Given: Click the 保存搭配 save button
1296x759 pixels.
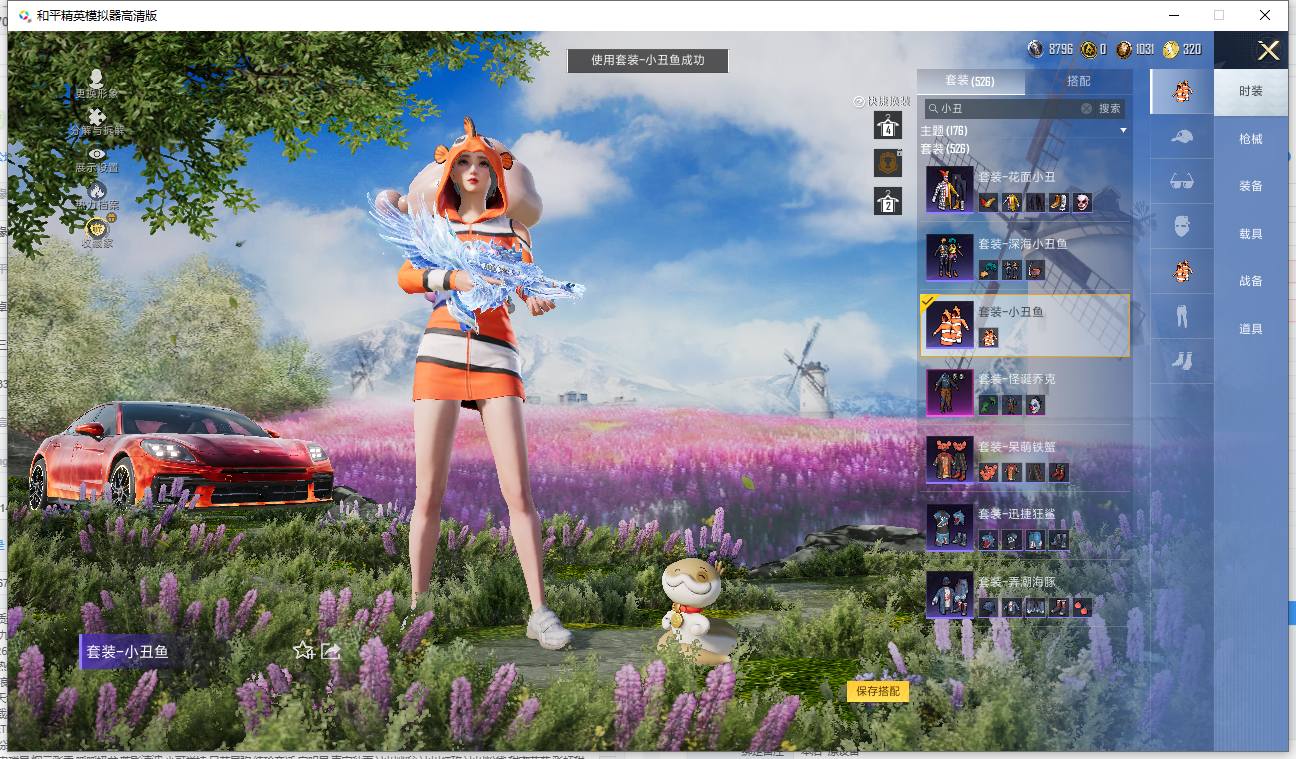Looking at the screenshot, I should pyautogui.click(x=878, y=691).
